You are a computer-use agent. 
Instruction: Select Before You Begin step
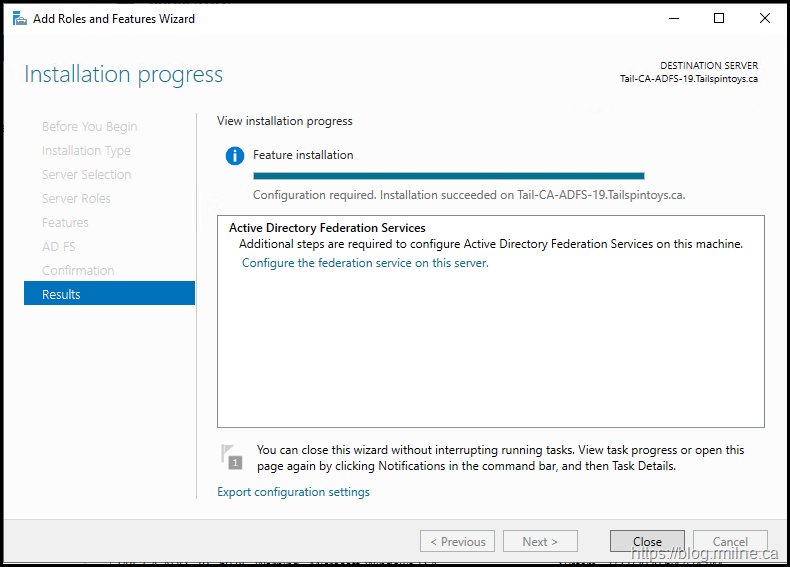coord(90,127)
